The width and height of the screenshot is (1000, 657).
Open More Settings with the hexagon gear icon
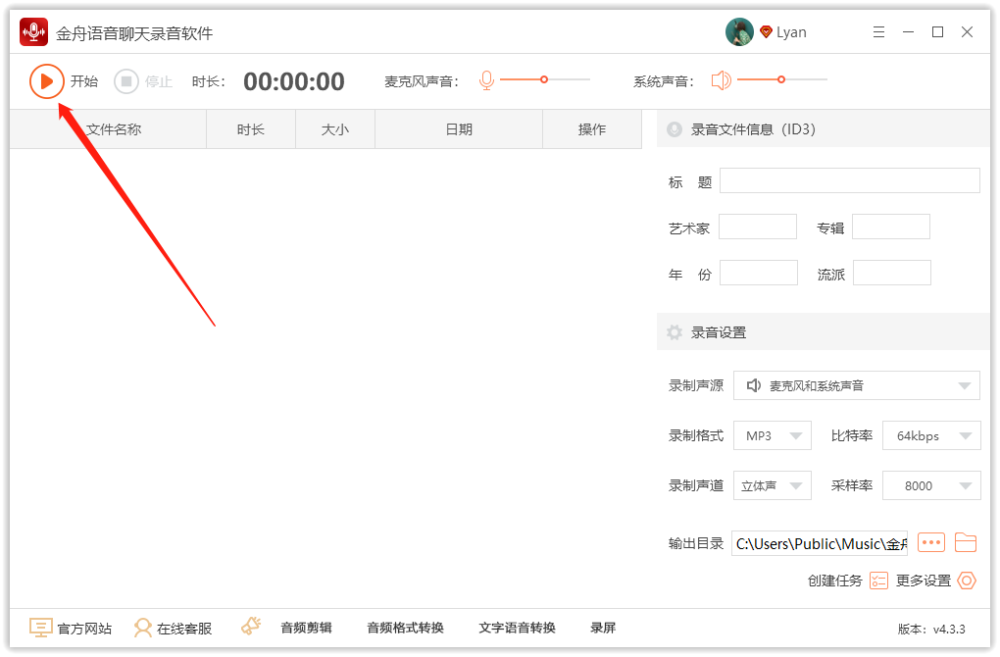(x=967, y=580)
